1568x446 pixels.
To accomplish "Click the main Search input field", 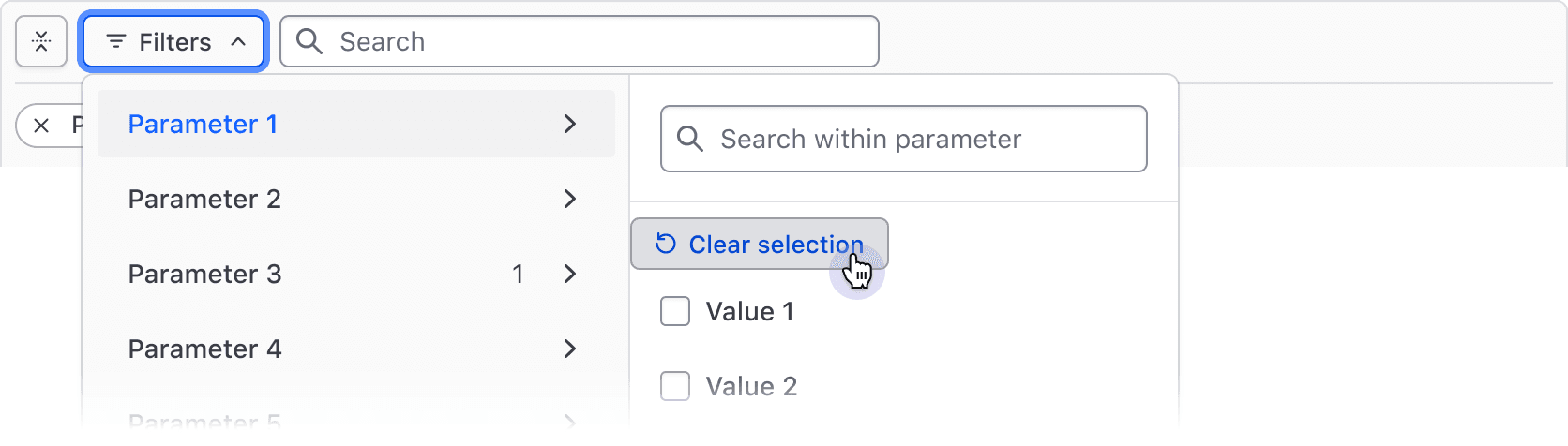I will [x=600, y=41].
